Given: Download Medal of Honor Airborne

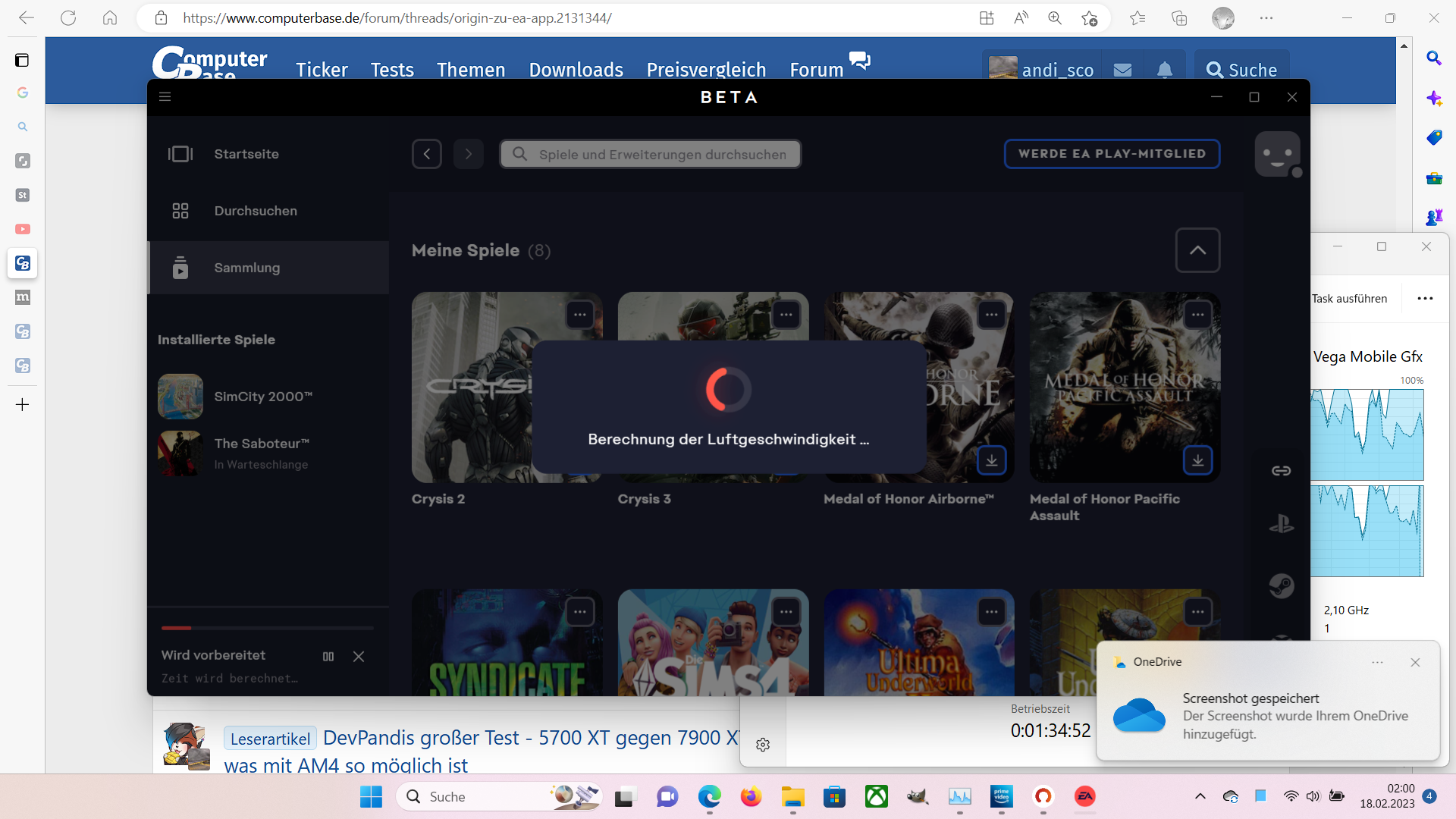Looking at the screenshot, I should pyautogui.click(x=991, y=460).
